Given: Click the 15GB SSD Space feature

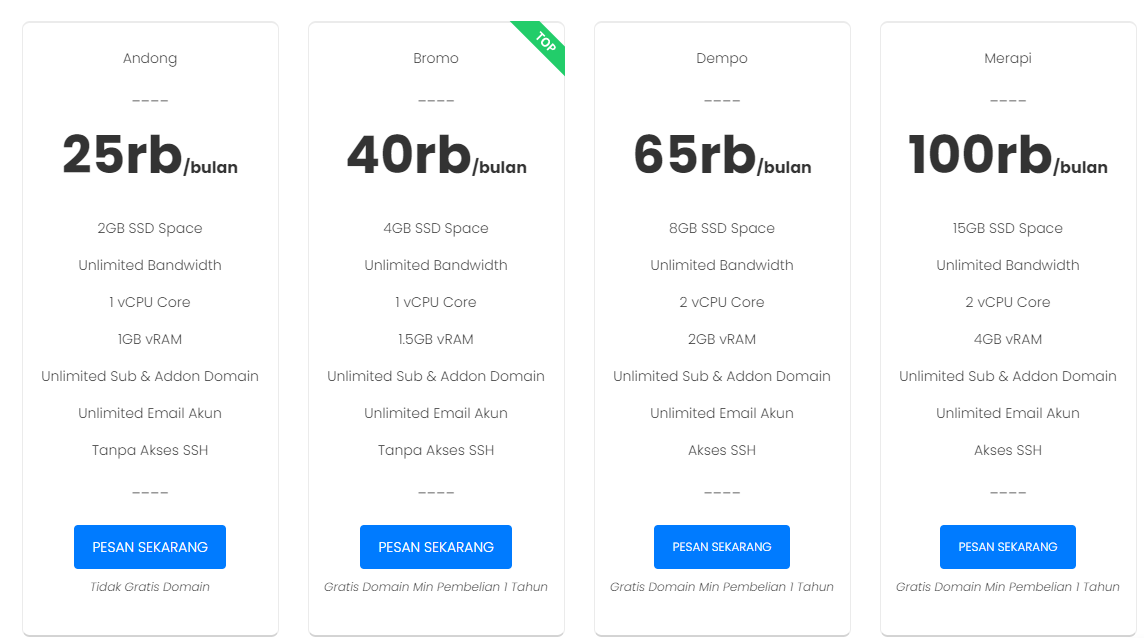Looking at the screenshot, I should 1008,228.
